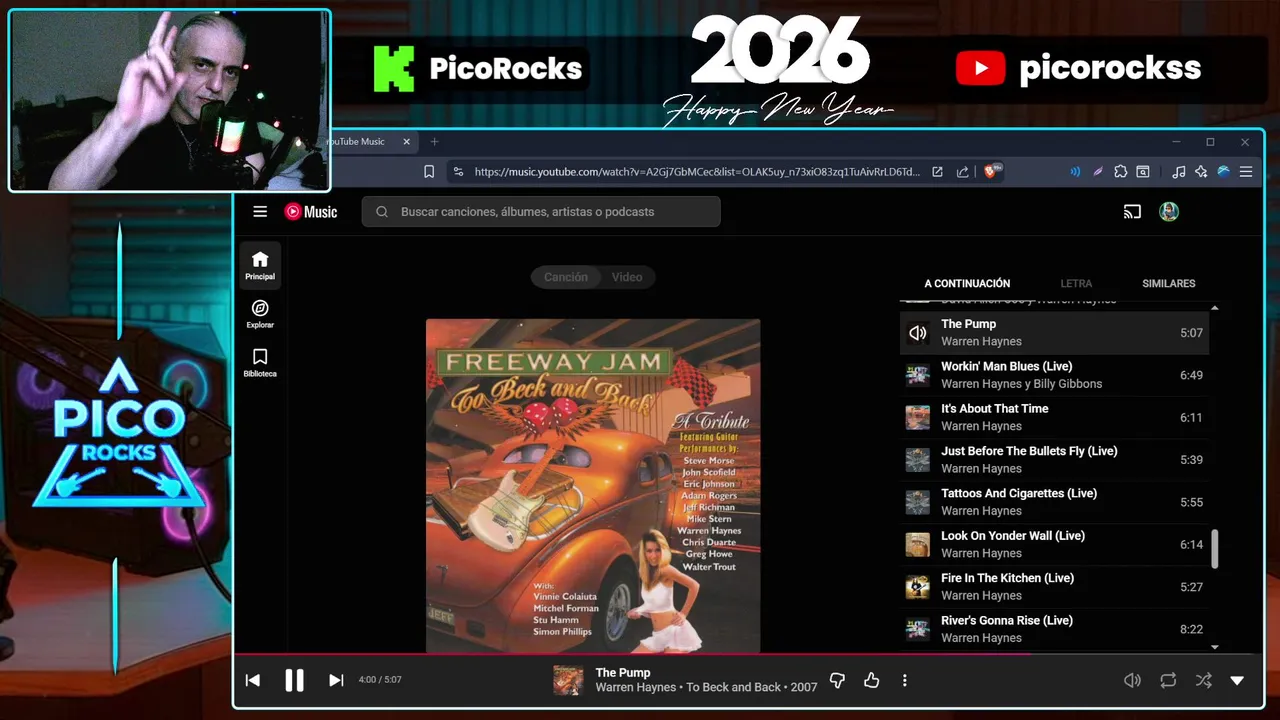This screenshot has height=720, width=1280.
Task: Play Look On Yonder Wall (Live)
Action: coord(1055,544)
